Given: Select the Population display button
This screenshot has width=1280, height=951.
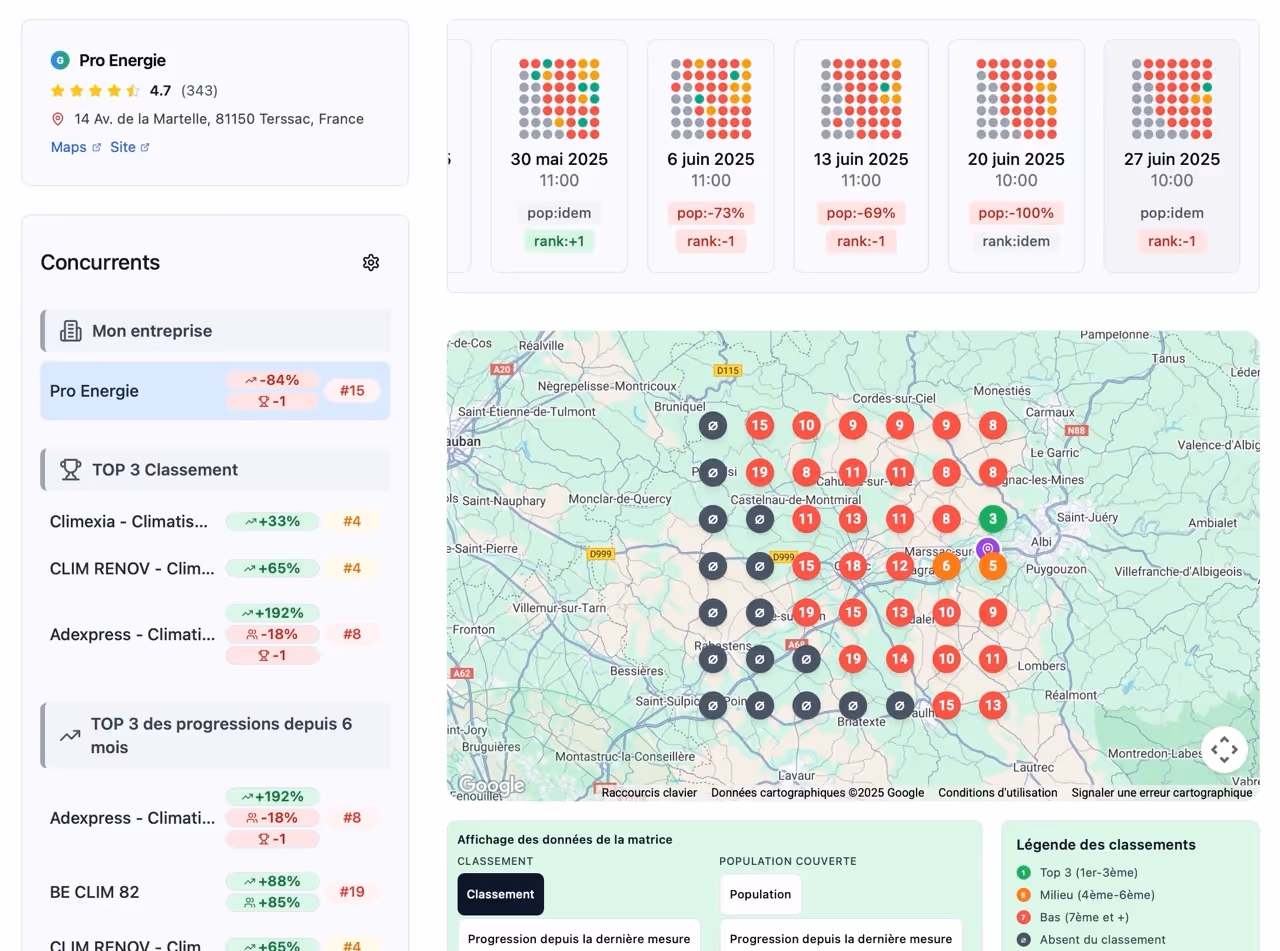Looking at the screenshot, I should tap(760, 894).
